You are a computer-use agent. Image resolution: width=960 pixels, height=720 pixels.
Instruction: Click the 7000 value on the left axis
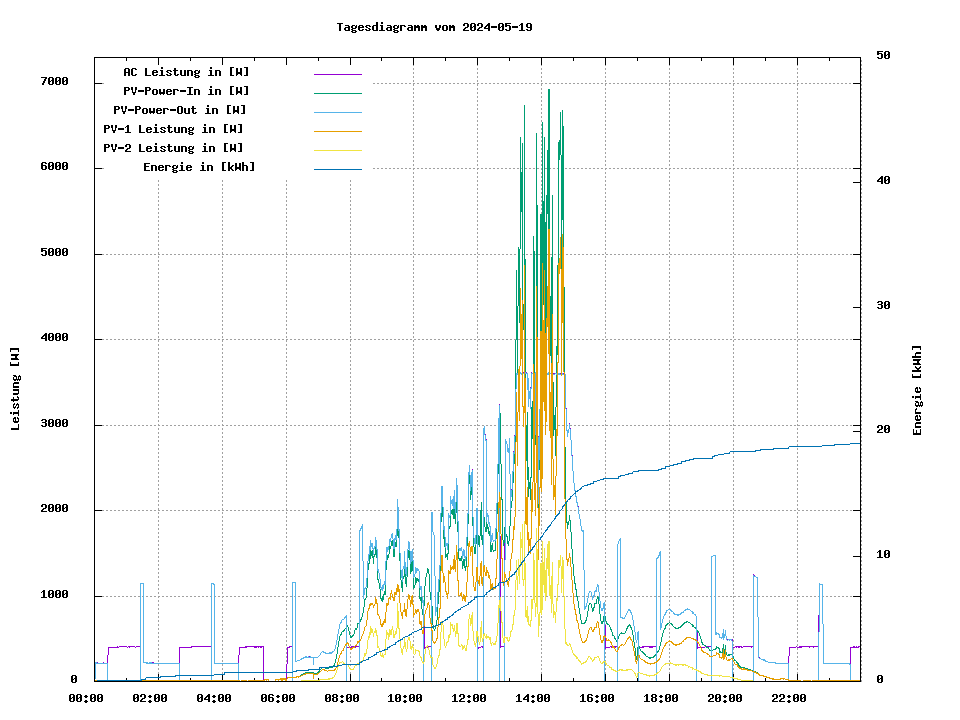54,82
